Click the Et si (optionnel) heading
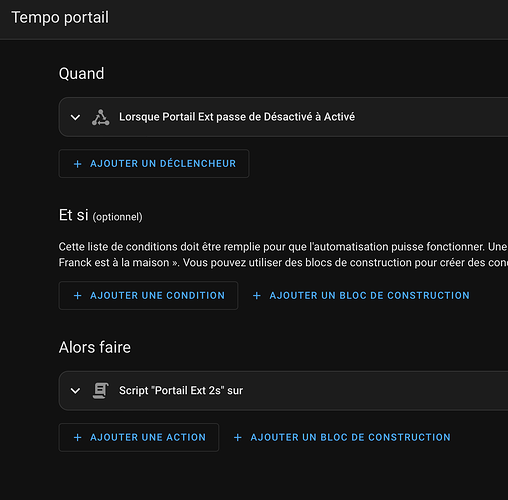 click(101, 215)
